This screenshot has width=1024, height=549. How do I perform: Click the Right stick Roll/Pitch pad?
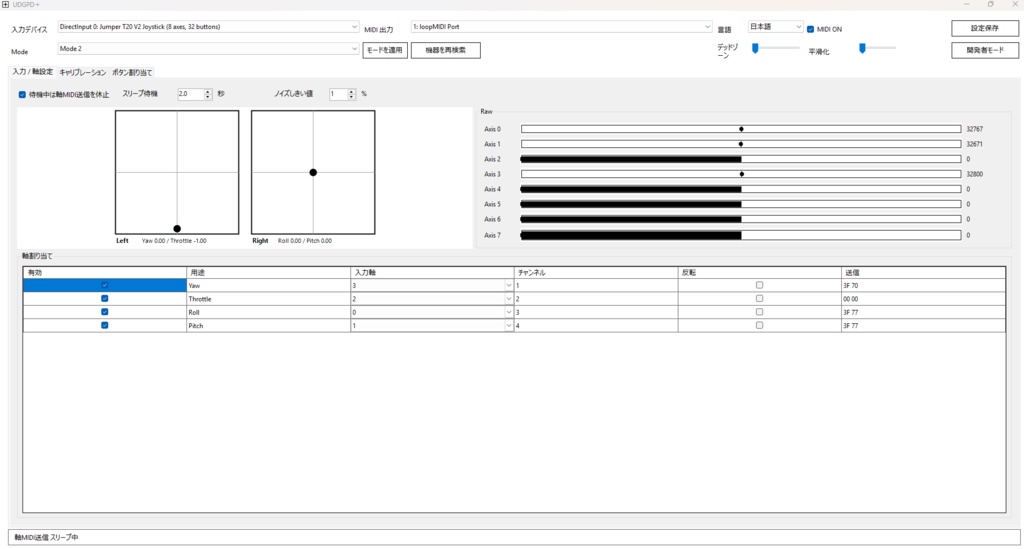(x=313, y=172)
